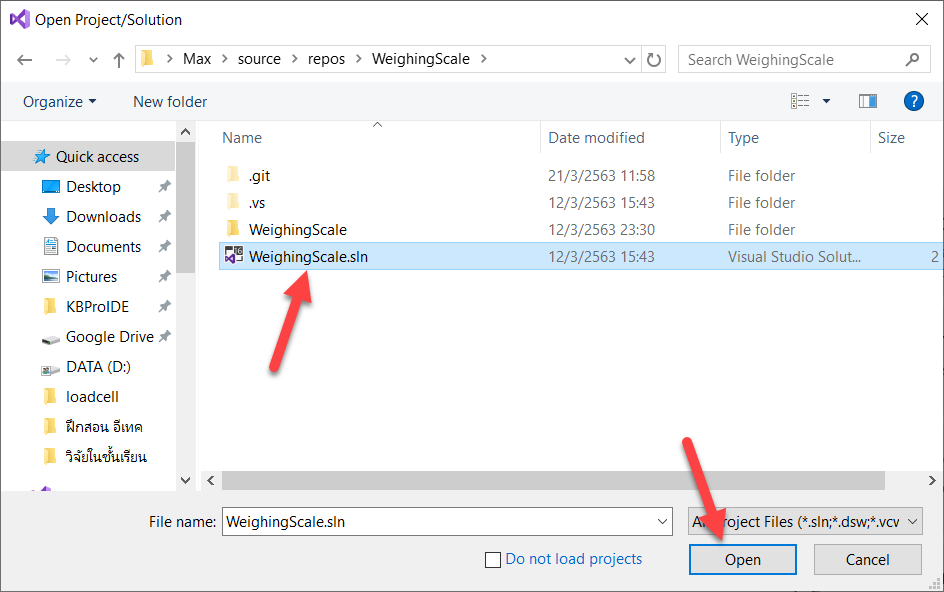
Task: Click file list scroll left arrow
Action: pyautogui.click(x=211, y=481)
